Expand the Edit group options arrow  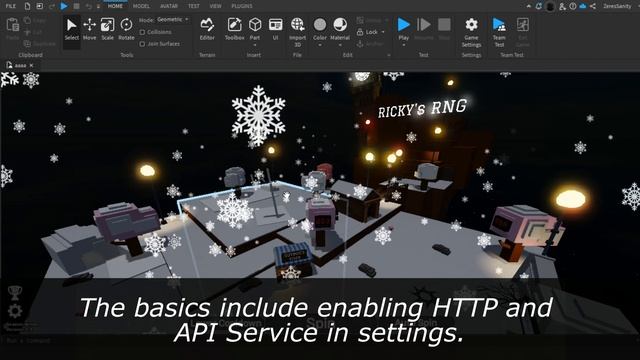[389, 55]
